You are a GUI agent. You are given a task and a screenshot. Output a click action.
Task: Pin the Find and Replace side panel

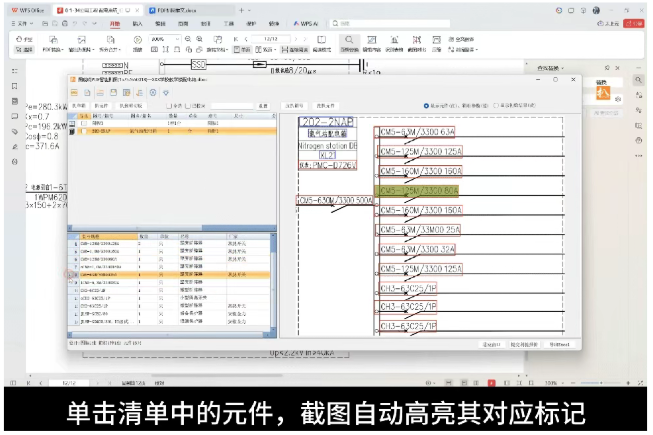click(608, 68)
